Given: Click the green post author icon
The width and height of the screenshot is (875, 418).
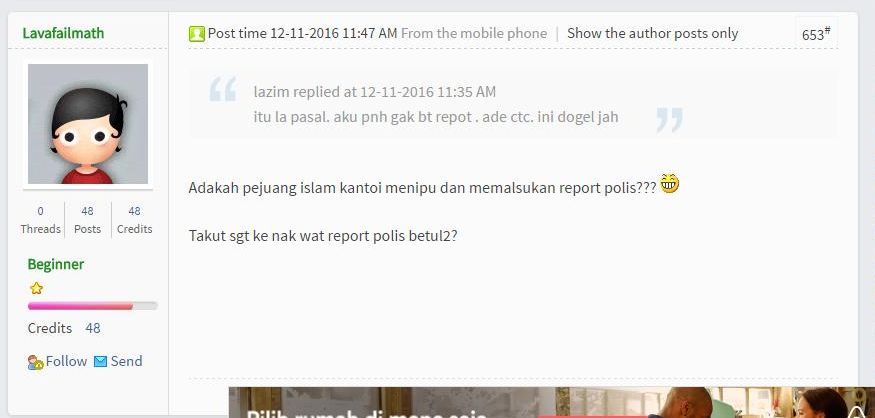Looking at the screenshot, I should click(x=197, y=34).
